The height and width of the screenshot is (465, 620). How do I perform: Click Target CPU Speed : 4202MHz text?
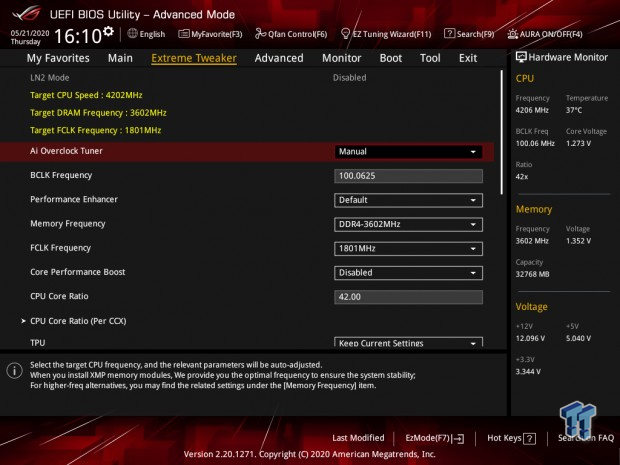pos(86,95)
